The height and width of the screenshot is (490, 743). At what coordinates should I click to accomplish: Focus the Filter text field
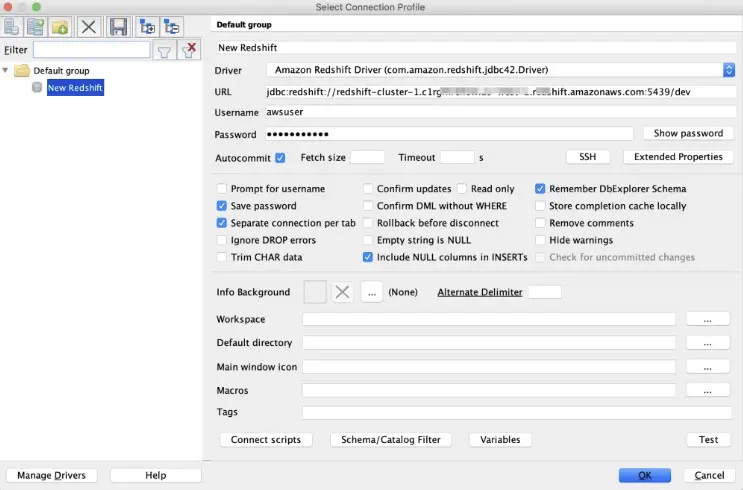(91, 50)
